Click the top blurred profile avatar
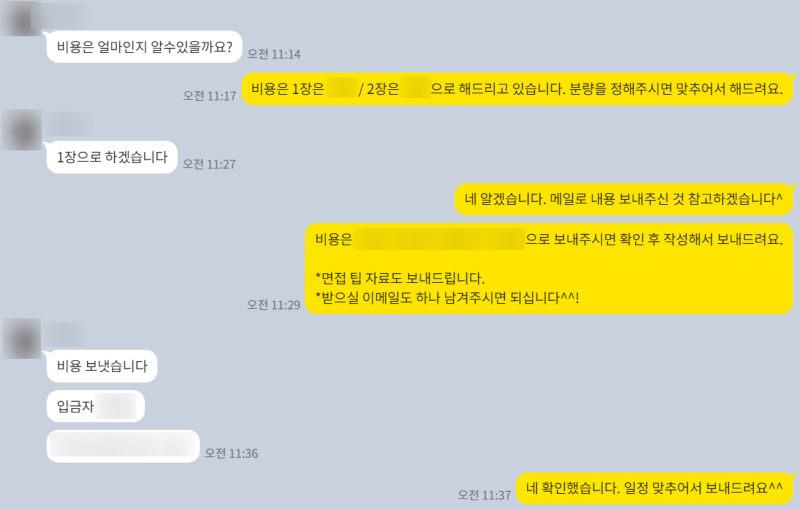The width and height of the screenshot is (800, 510). 20,18
